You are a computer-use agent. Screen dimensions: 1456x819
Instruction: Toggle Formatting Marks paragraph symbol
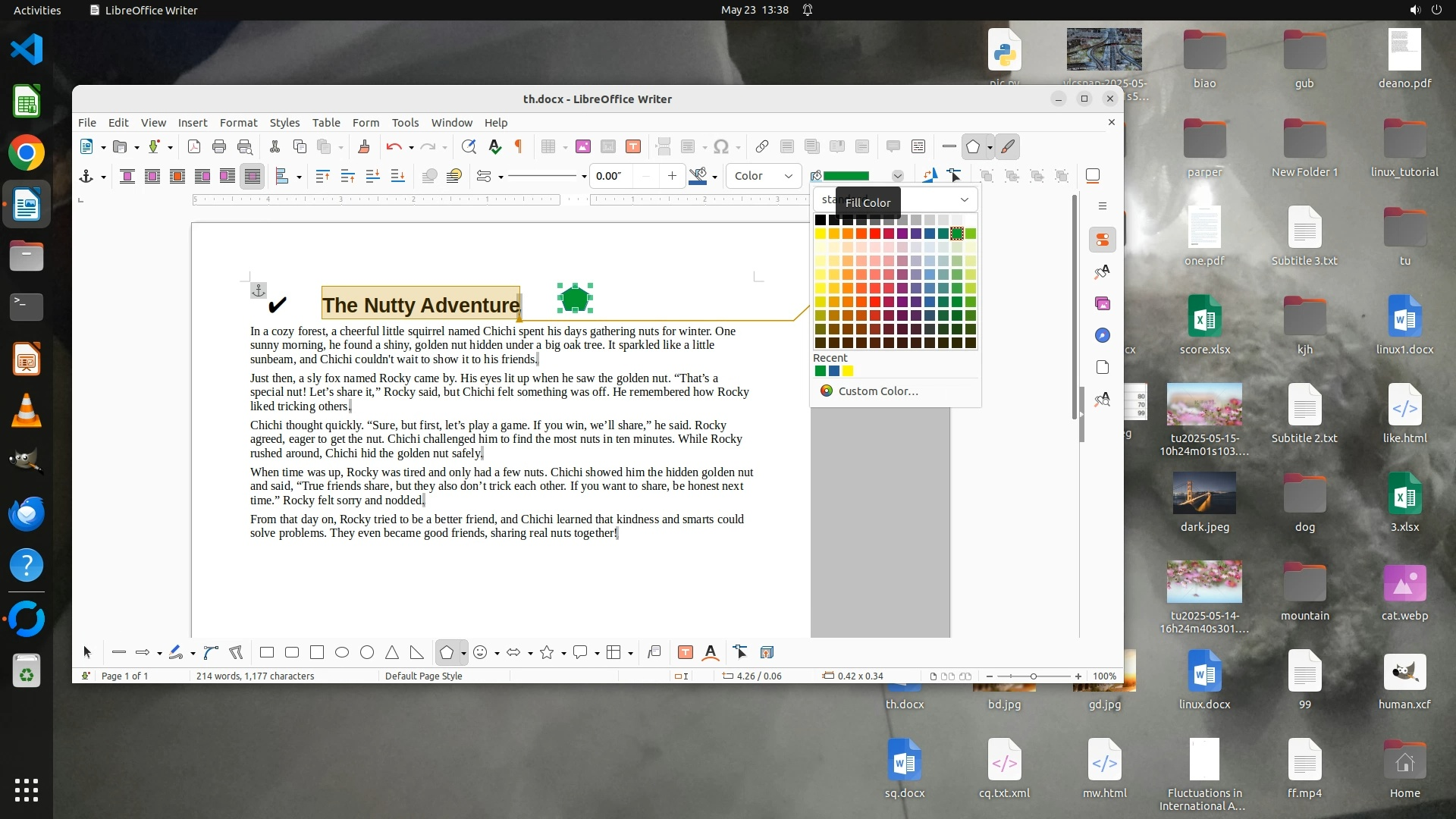(519, 146)
